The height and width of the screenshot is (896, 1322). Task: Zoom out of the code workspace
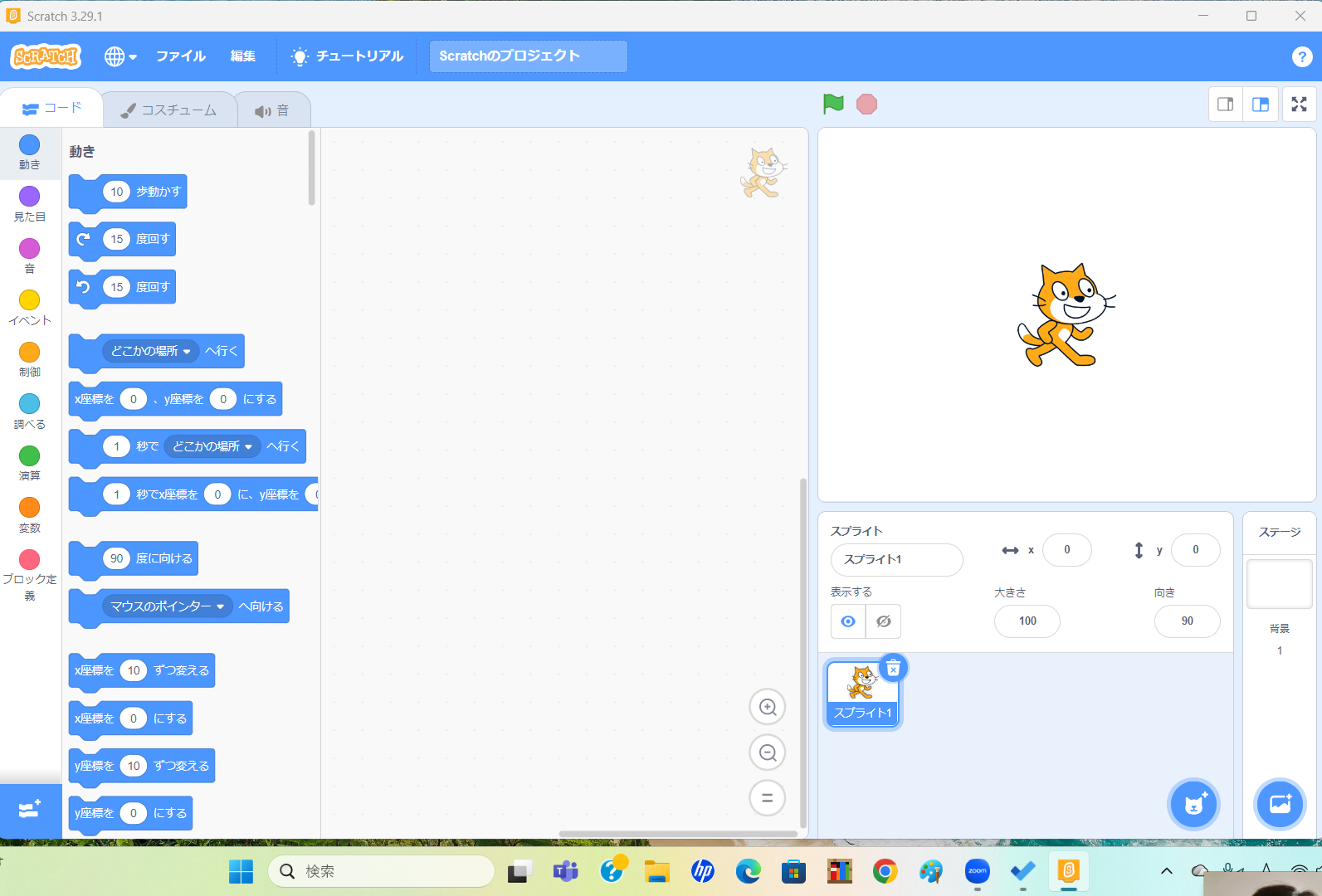[x=768, y=752]
